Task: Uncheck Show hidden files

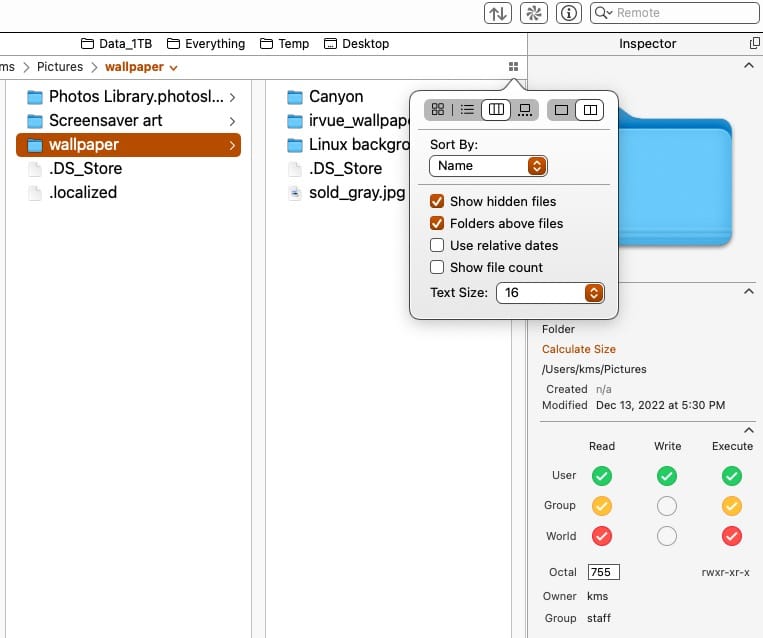Action: point(437,201)
